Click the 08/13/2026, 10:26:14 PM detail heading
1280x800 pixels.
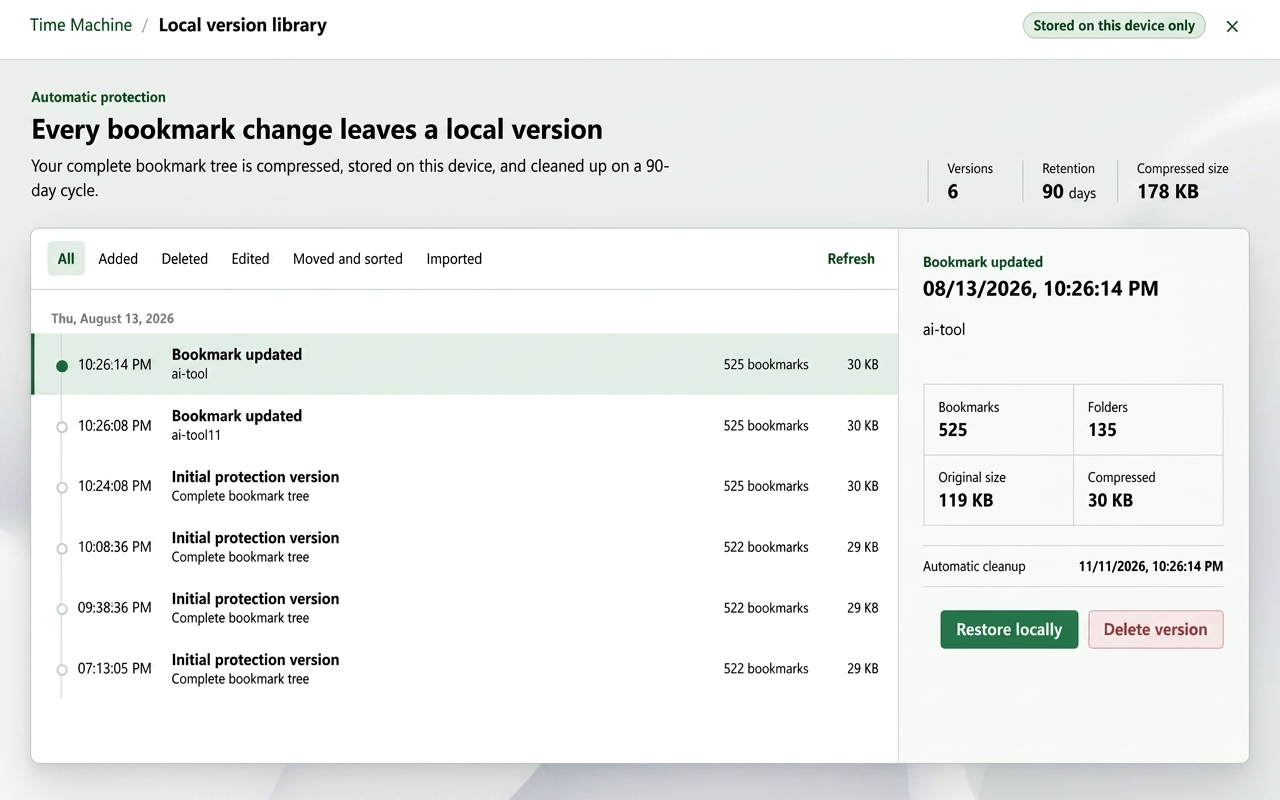point(1041,289)
